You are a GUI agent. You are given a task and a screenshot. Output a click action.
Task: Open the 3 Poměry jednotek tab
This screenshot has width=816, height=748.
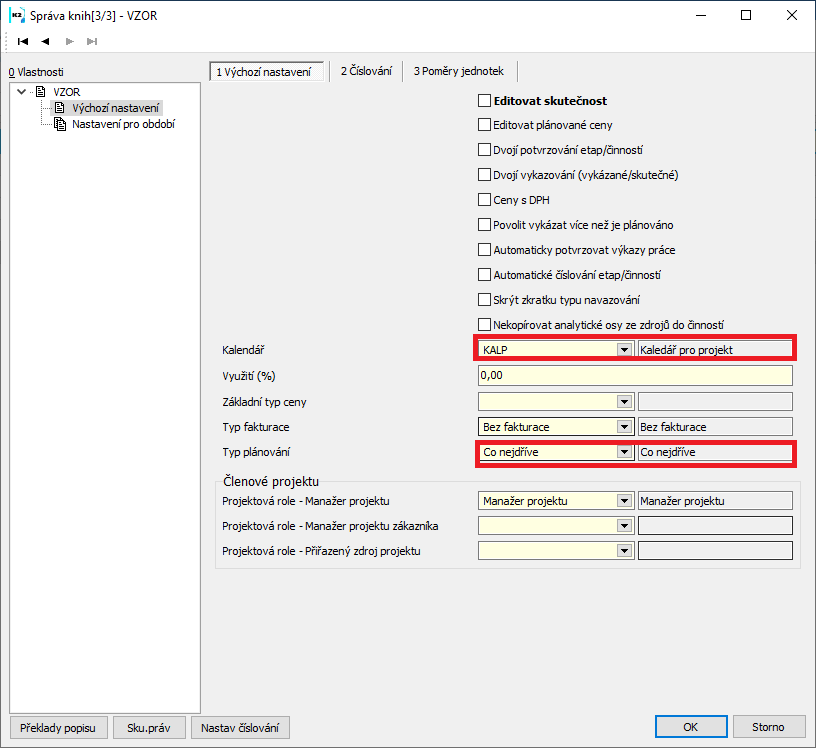(x=458, y=71)
